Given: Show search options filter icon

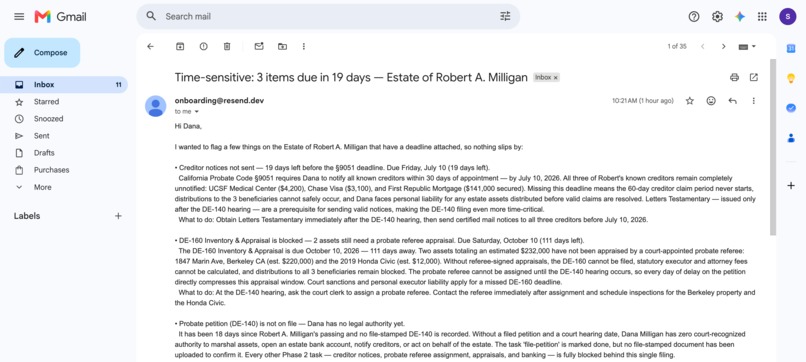Looking at the screenshot, I should 505,16.
